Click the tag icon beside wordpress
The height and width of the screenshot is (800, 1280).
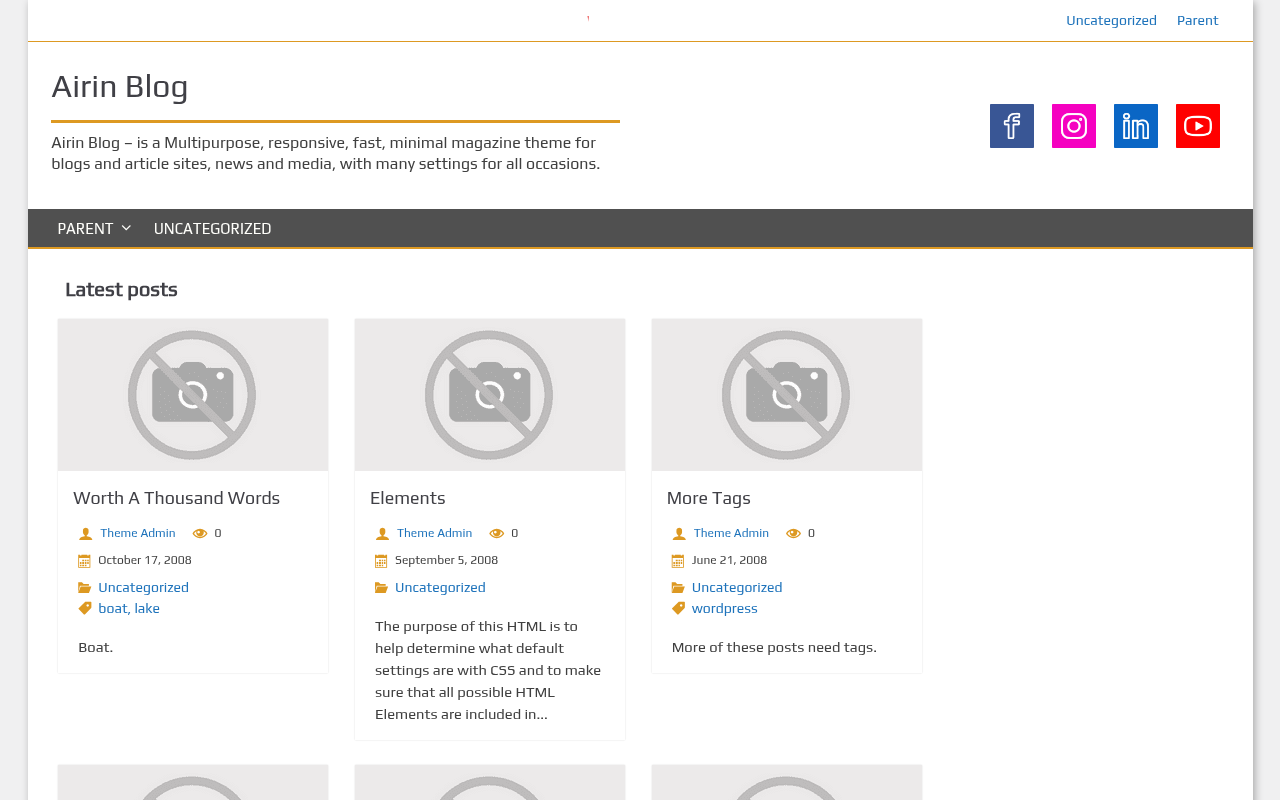[x=678, y=608]
